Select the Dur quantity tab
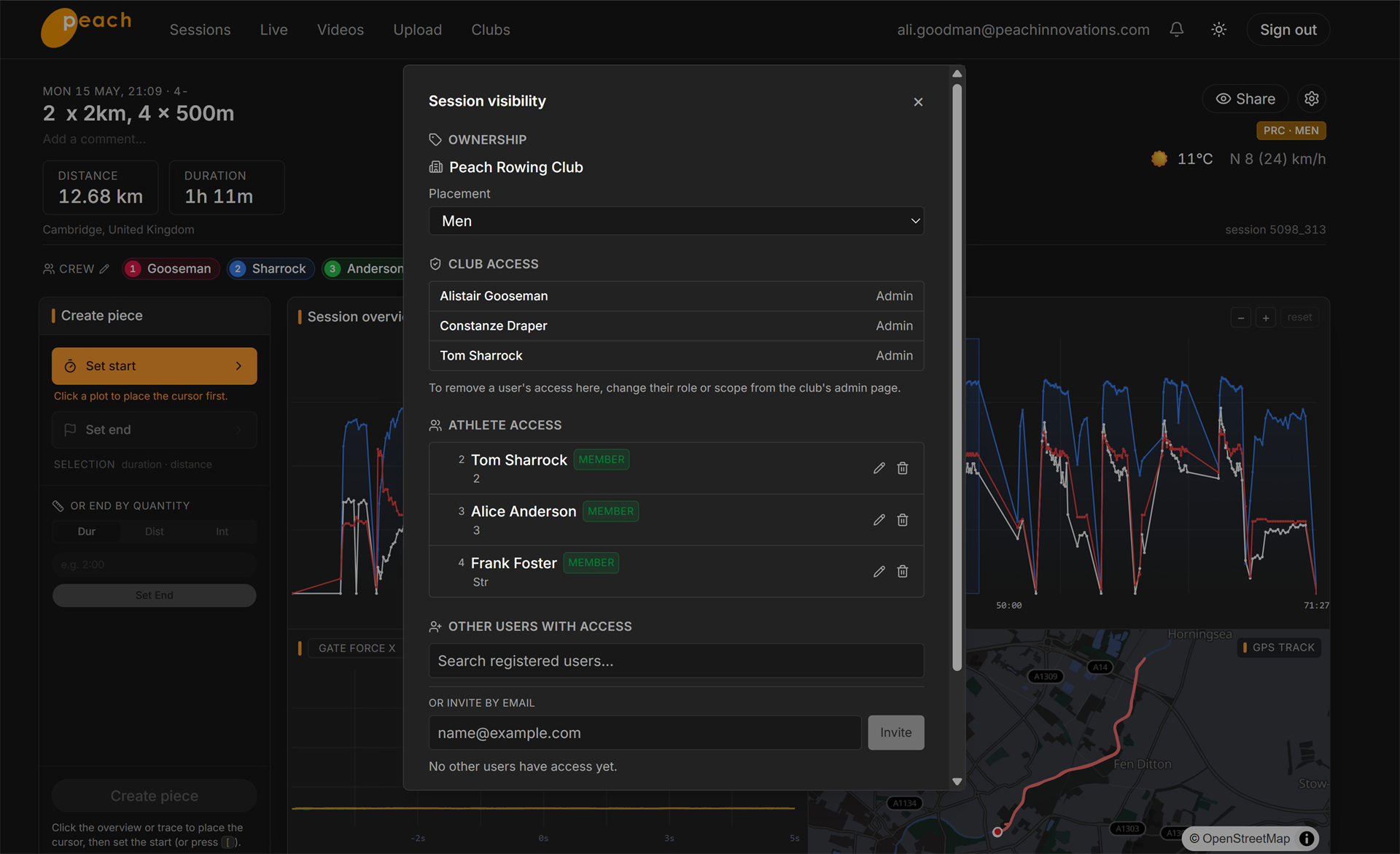Image resolution: width=1400 pixels, height=854 pixels. coord(86,532)
